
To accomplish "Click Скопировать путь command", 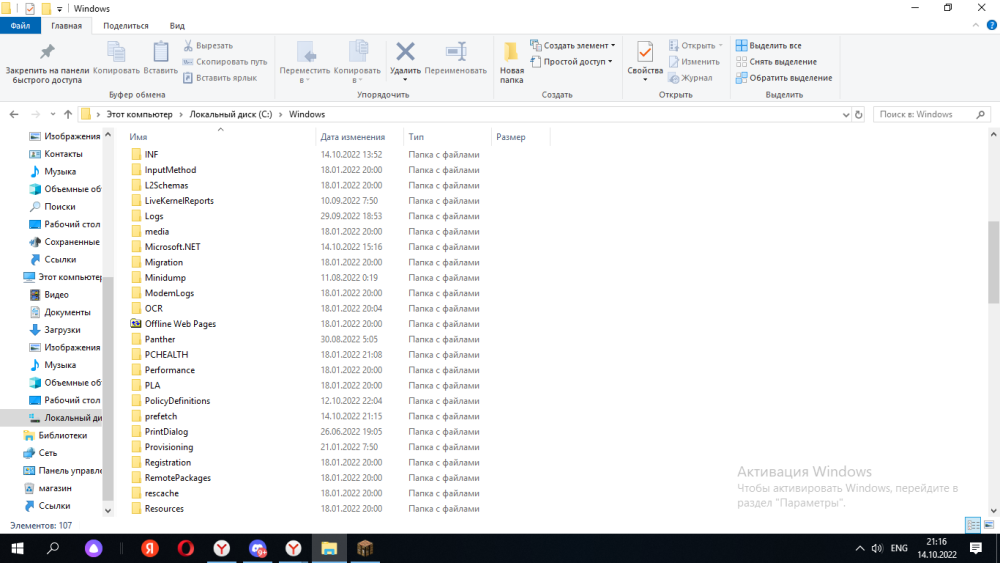I will (x=224, y=62).
